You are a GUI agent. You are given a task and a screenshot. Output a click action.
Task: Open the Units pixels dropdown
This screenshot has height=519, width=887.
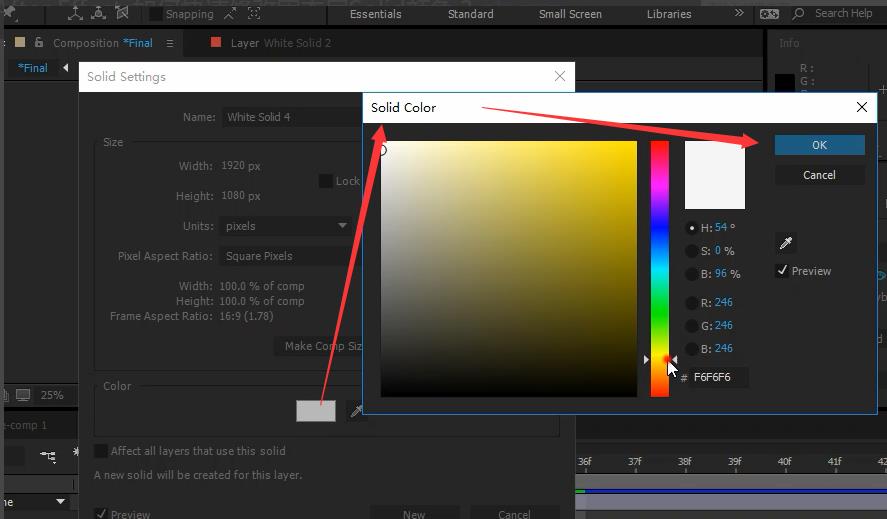(285, 226)
